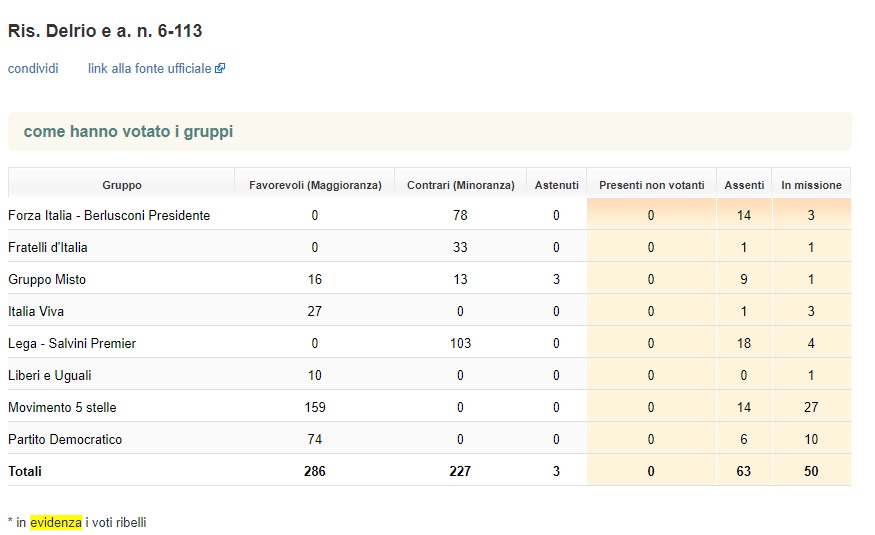
Task: Click Movimento 5 stelle's In missione value 27
Action: pyautogui.click(x=811, y=407)
